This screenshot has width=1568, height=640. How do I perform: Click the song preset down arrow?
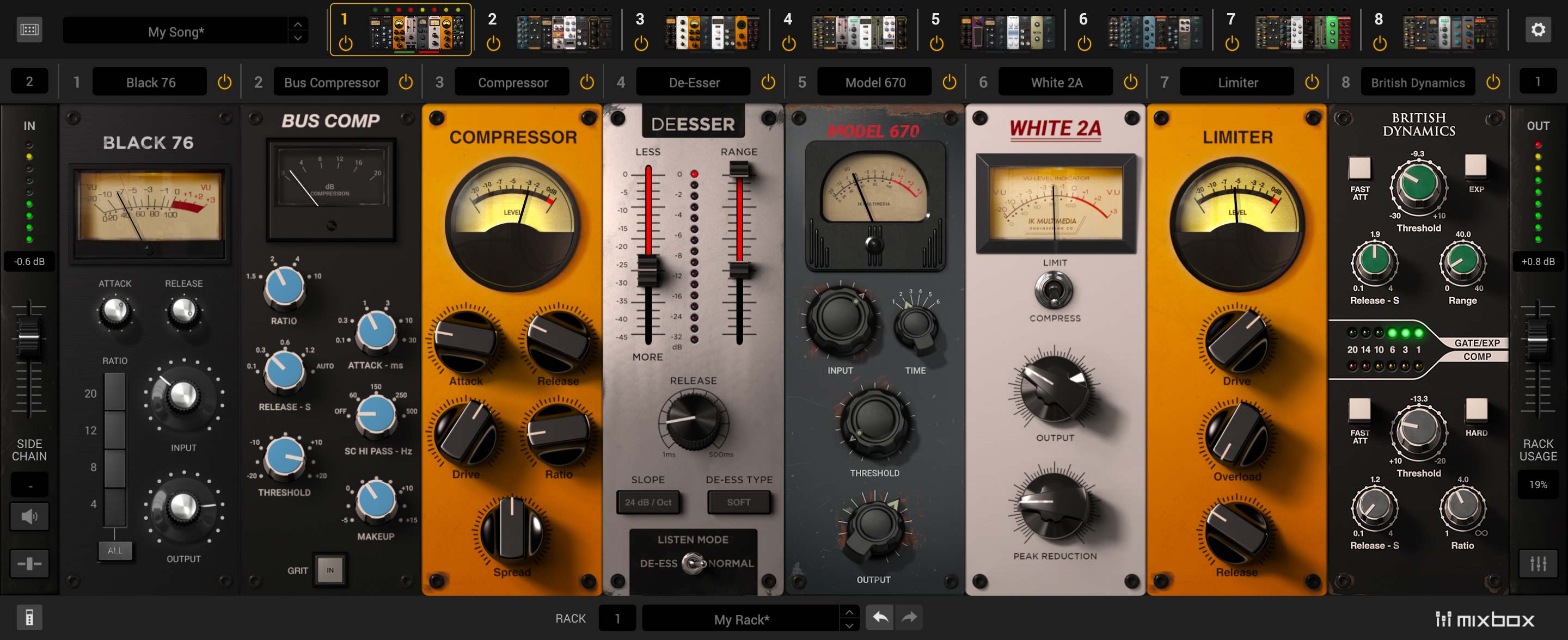click(x=298, y=38)
